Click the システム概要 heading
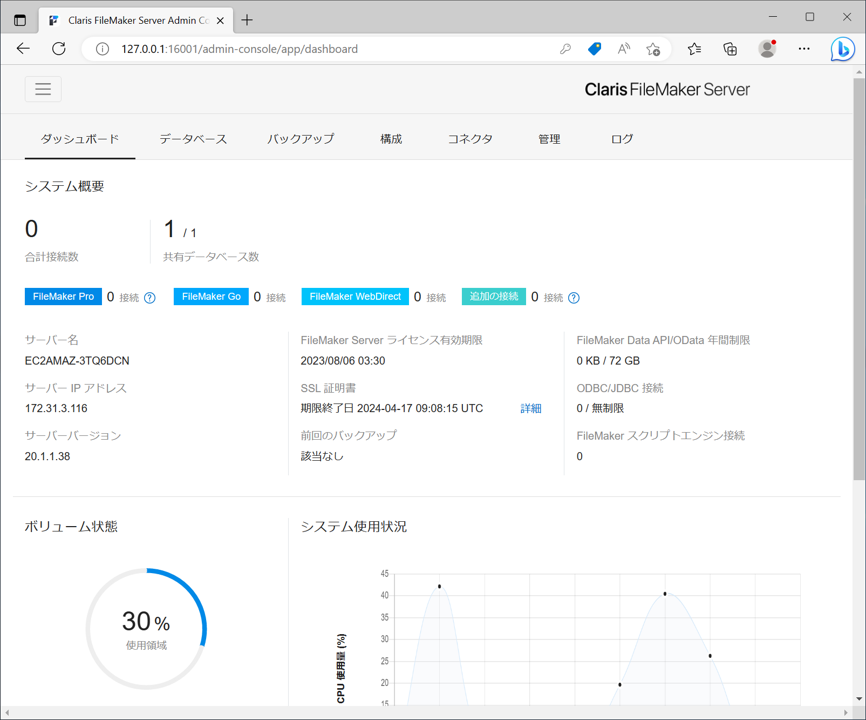 tap(65, 187)
